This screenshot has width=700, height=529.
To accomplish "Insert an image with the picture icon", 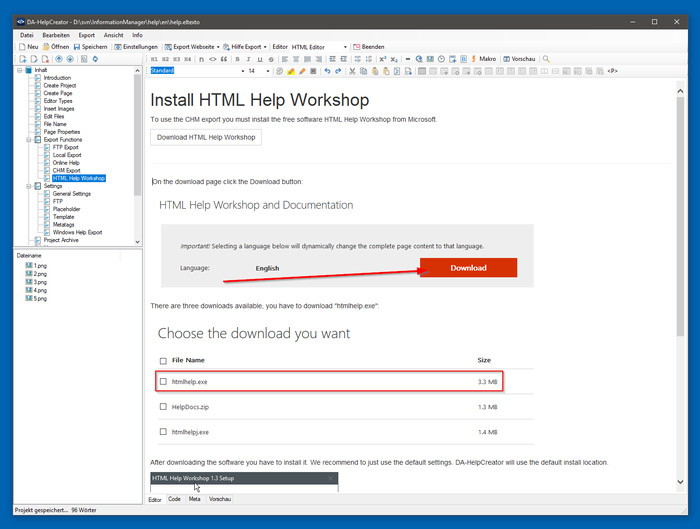I will pyautogui.click(x=430, y=59).
